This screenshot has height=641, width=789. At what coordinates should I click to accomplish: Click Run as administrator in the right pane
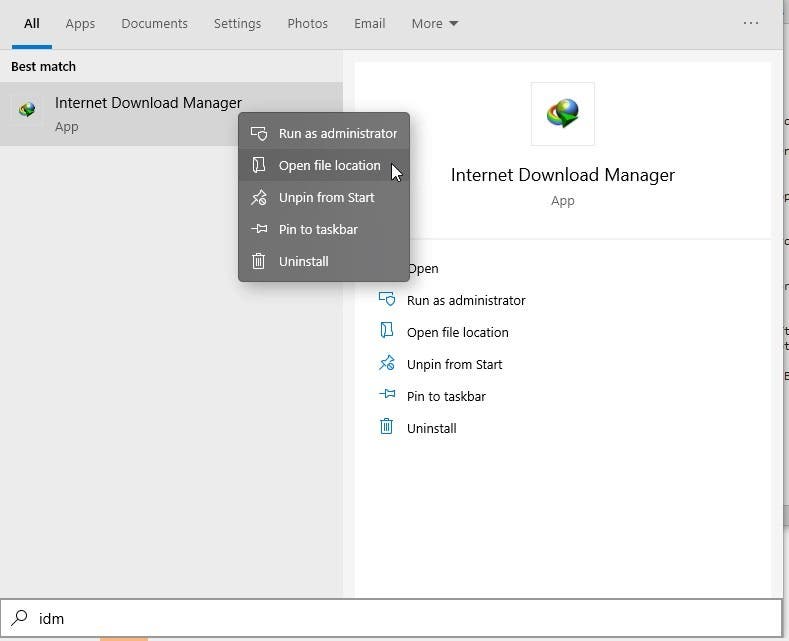click(x=466, y=300)
